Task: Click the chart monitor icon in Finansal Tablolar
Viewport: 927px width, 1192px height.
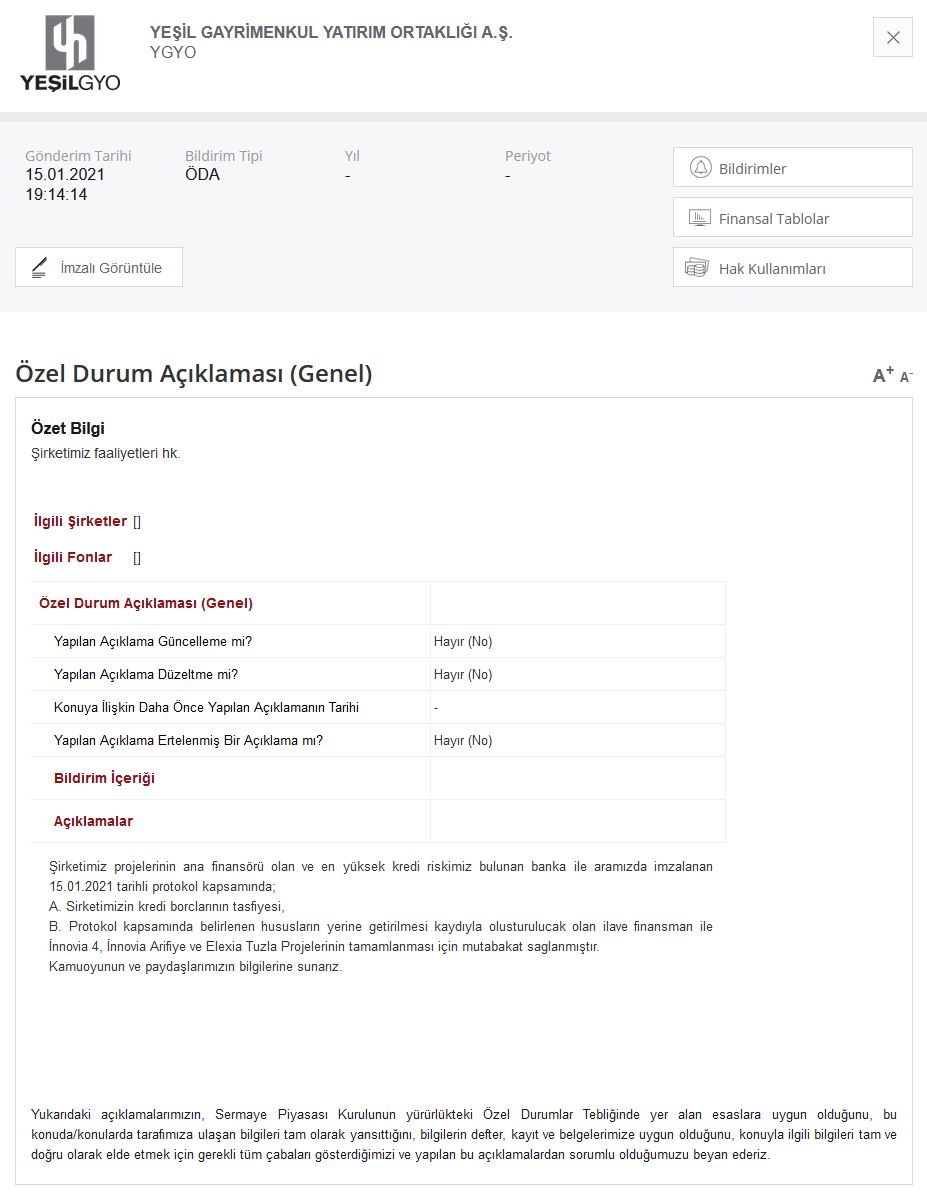Action: 700,218
